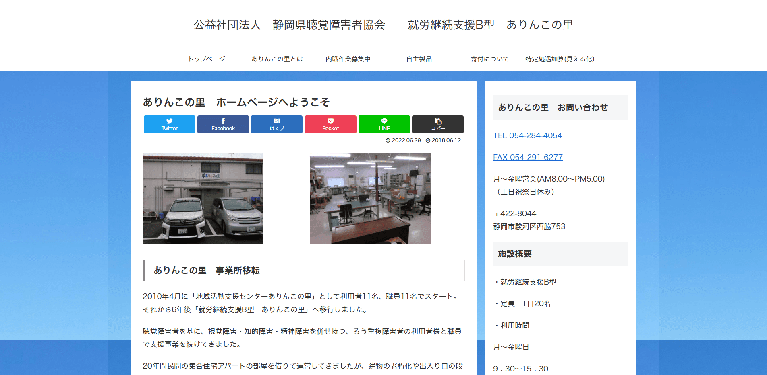Screen dimensions: 767x375
Task: Share the page via the Twitter button
Action: pos(169,124)
